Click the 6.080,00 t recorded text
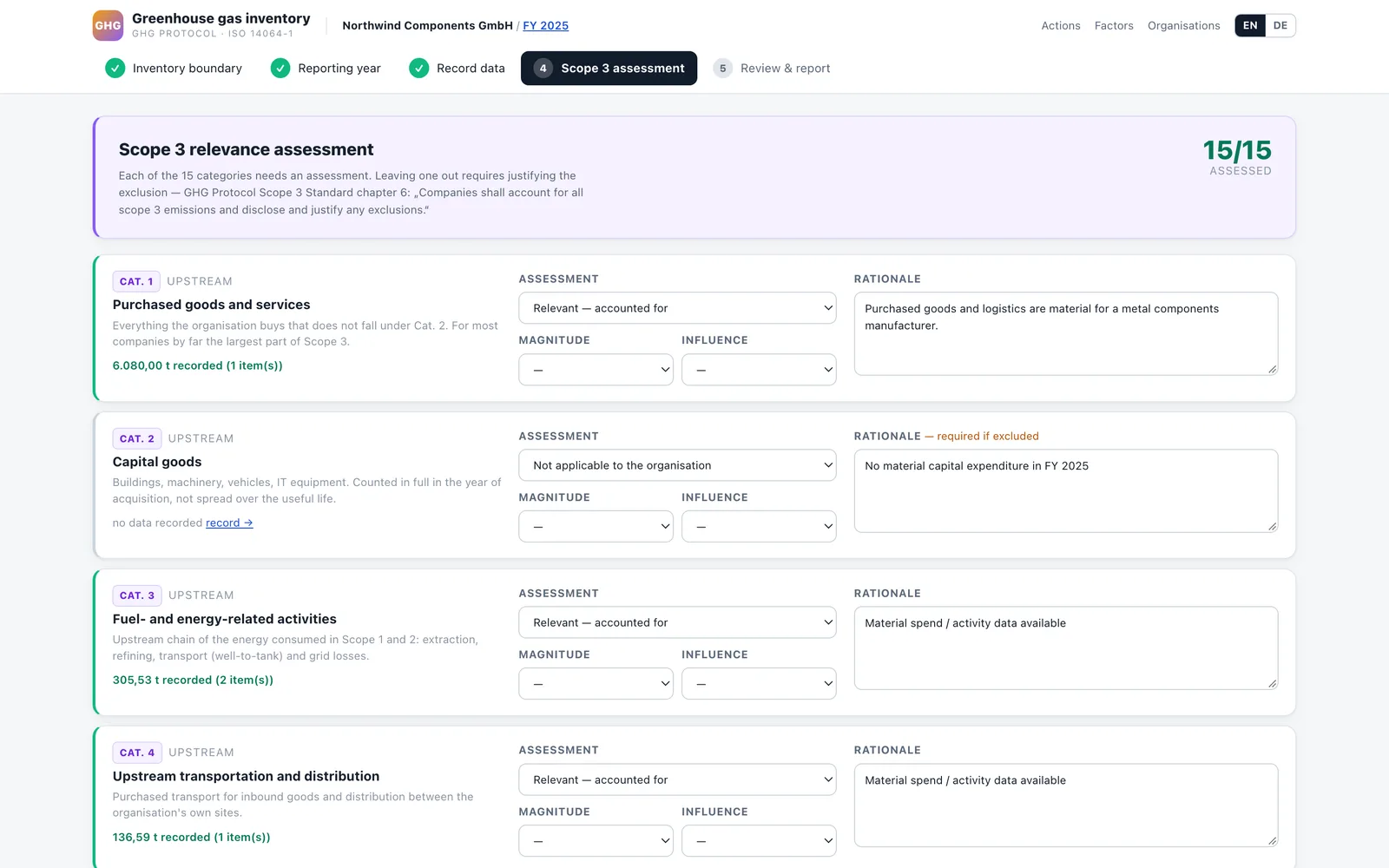 coord(197,365)
